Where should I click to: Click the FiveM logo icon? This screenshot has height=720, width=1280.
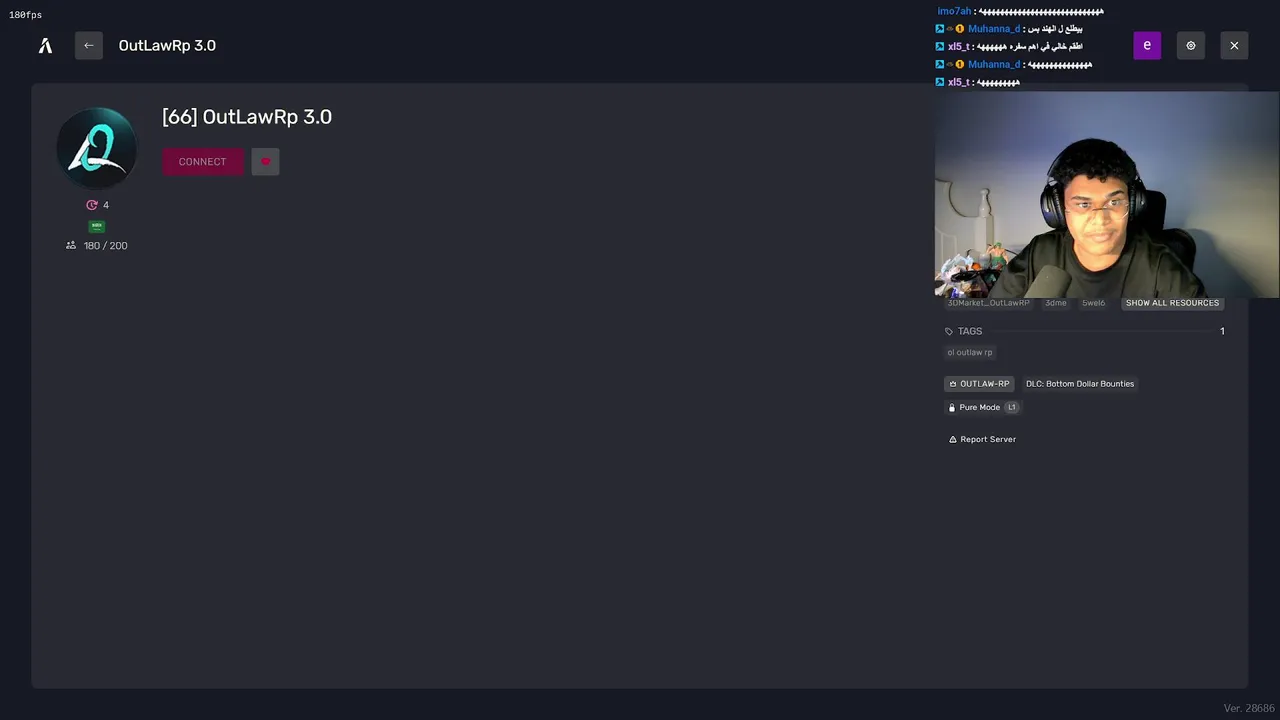(45, 45)
